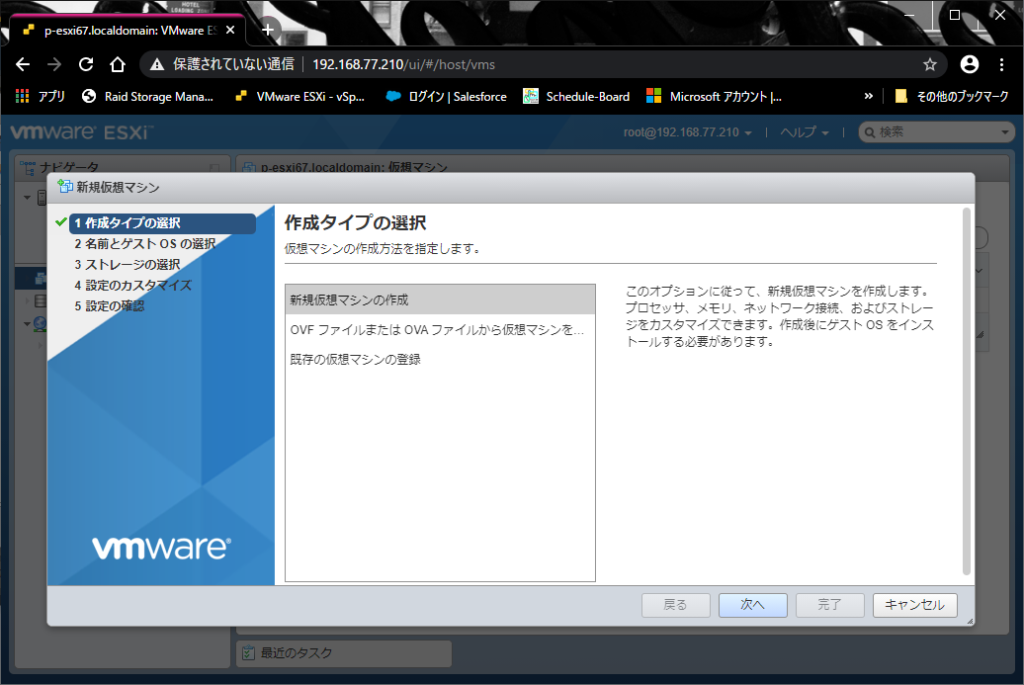
Task: Click the dialog resize grip corner
Action: pos(970,621)
